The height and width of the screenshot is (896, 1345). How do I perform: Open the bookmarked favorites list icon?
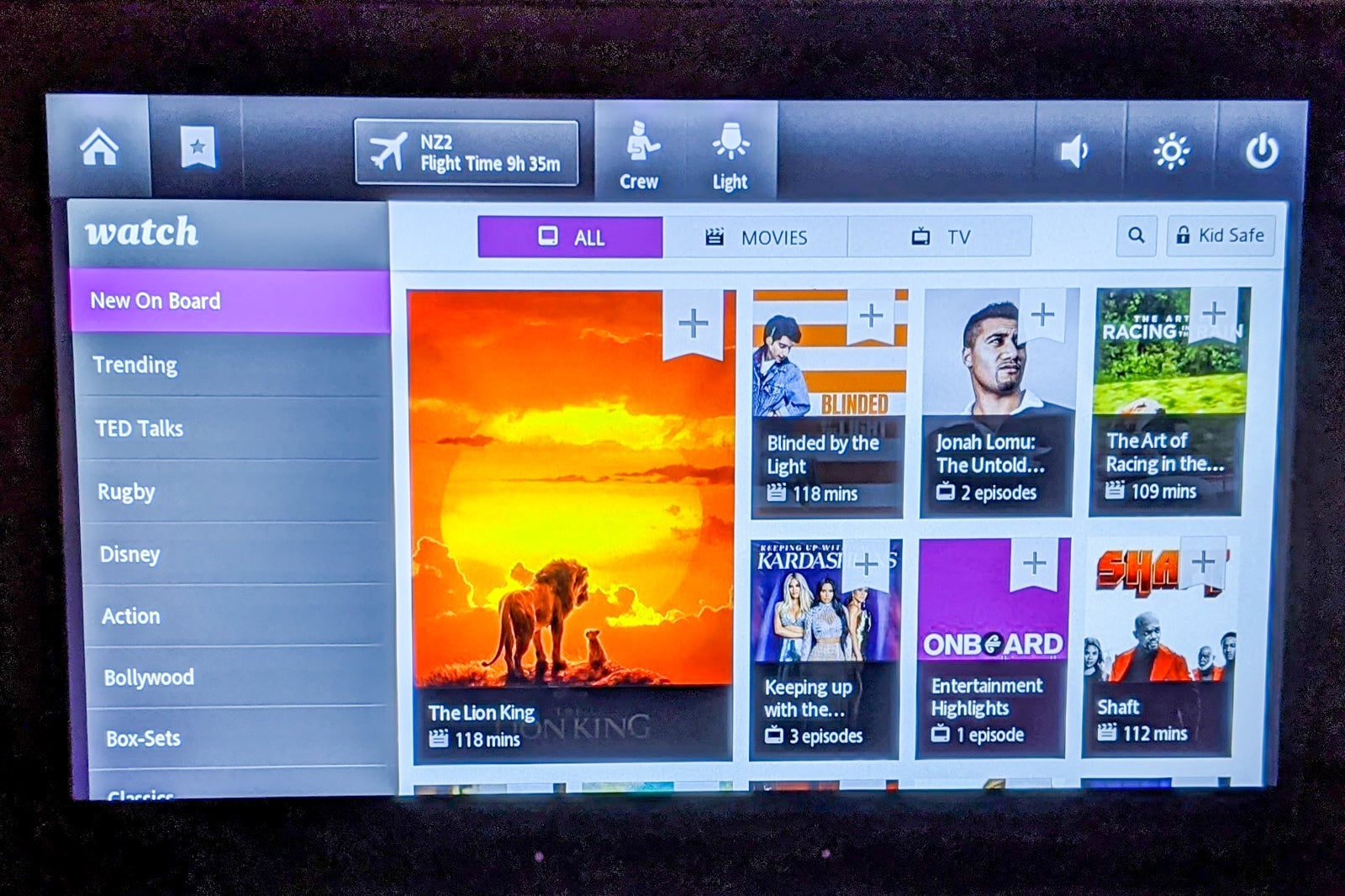(198, 149)
